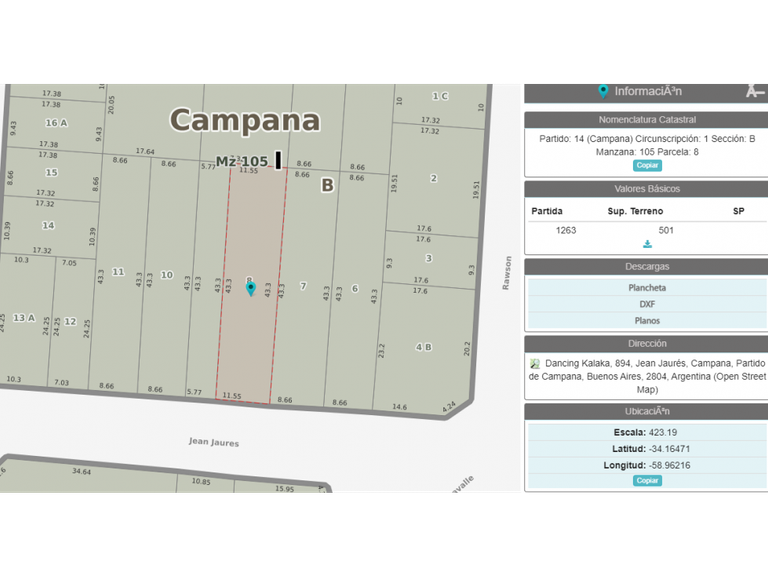768x576 pixels.
Task: Select parcel 11 on the map
Action: coord(118,272)
